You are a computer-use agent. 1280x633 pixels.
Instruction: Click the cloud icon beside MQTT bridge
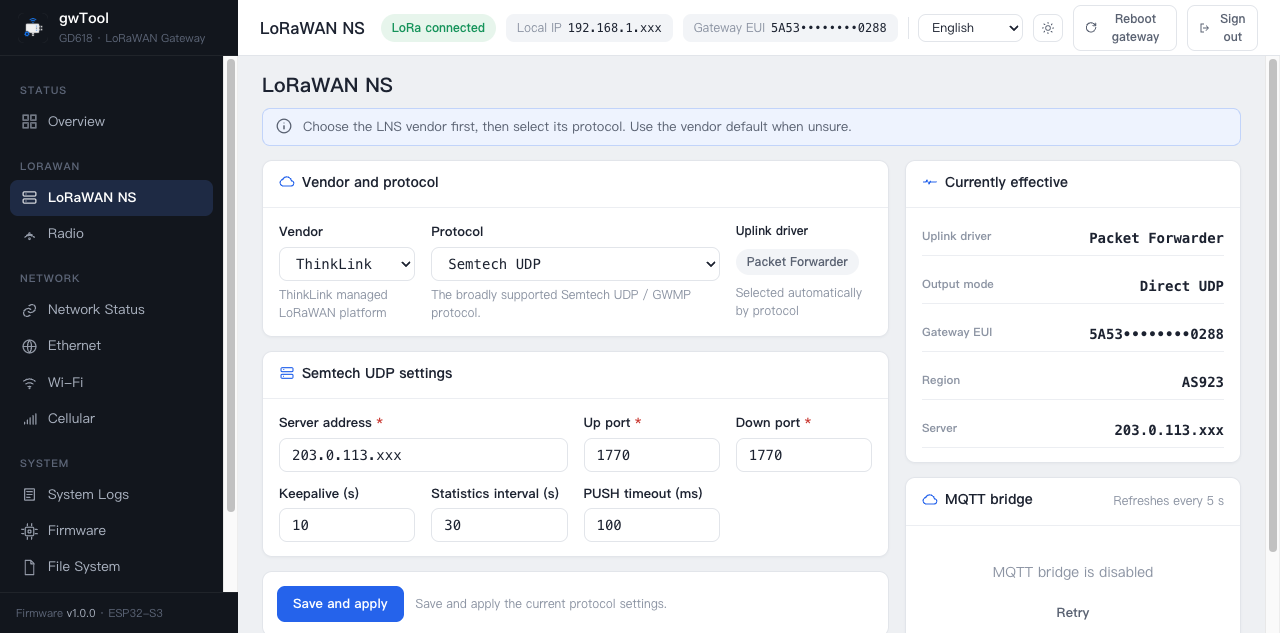click(x=930, y=499)
